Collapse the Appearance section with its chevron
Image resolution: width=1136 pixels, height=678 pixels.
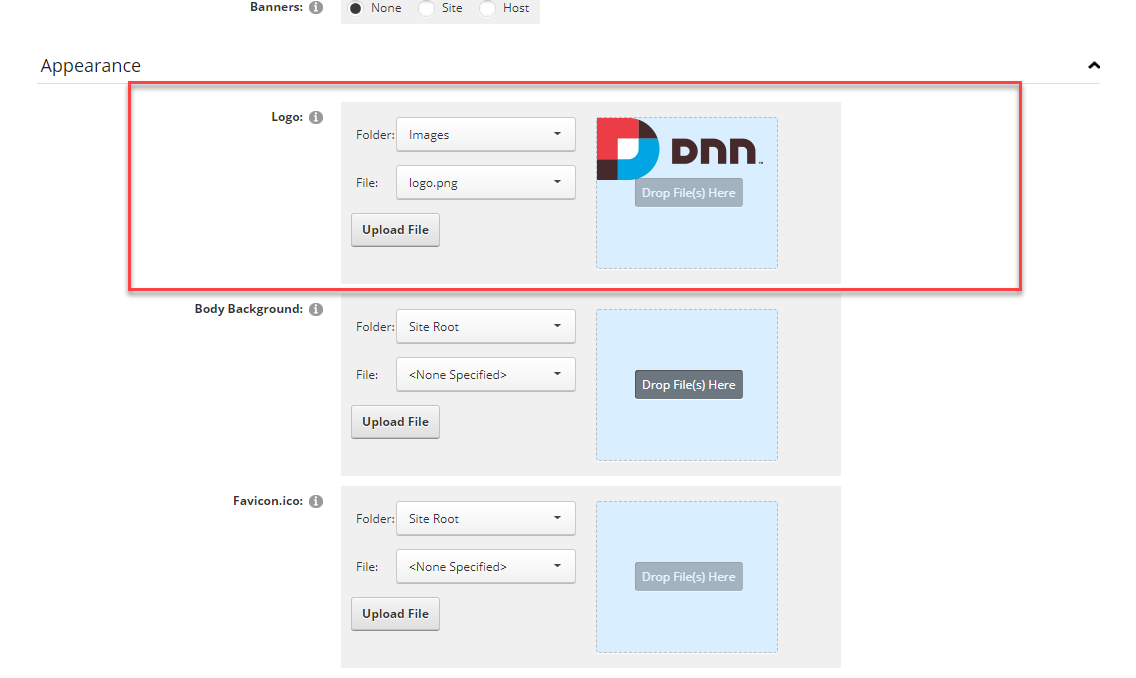click(x=1094, y=65)
